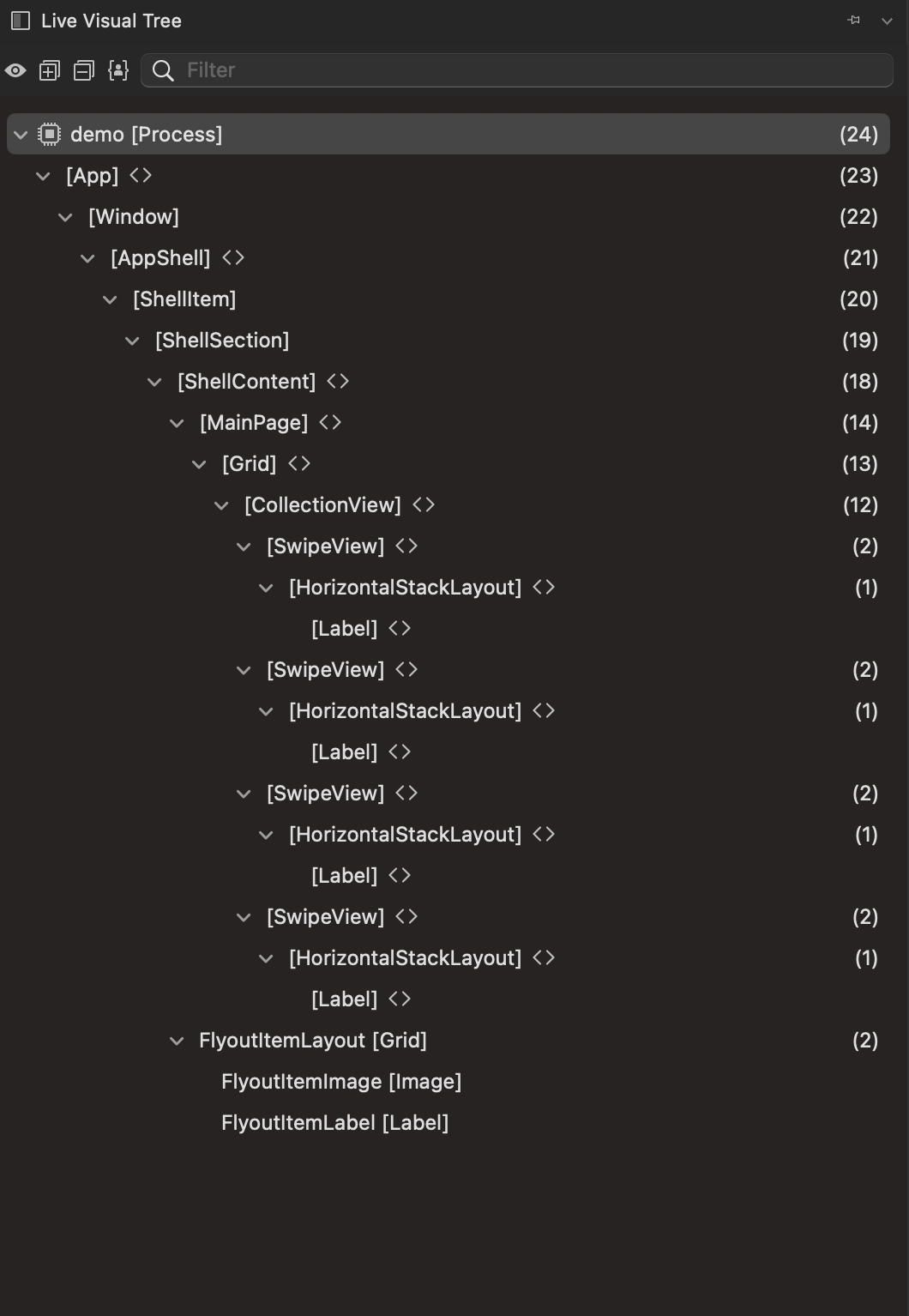Click the magnifying glass in the filter box
The width and height of the screenshot is (909, 1316).
[x=163, y=70]
